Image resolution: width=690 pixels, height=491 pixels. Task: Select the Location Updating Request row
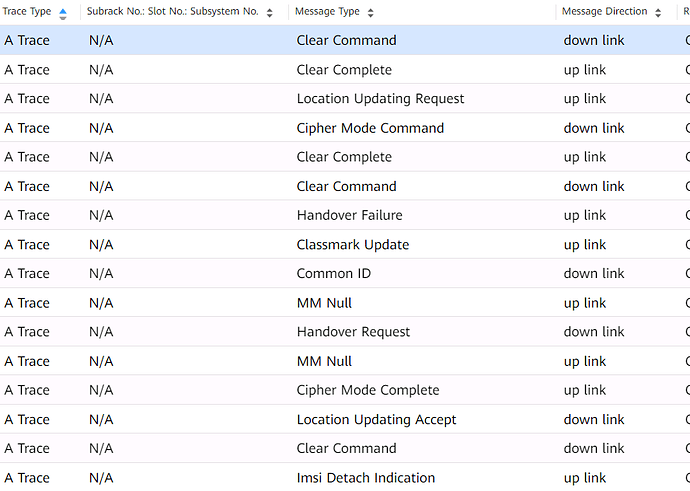point(345,99)
